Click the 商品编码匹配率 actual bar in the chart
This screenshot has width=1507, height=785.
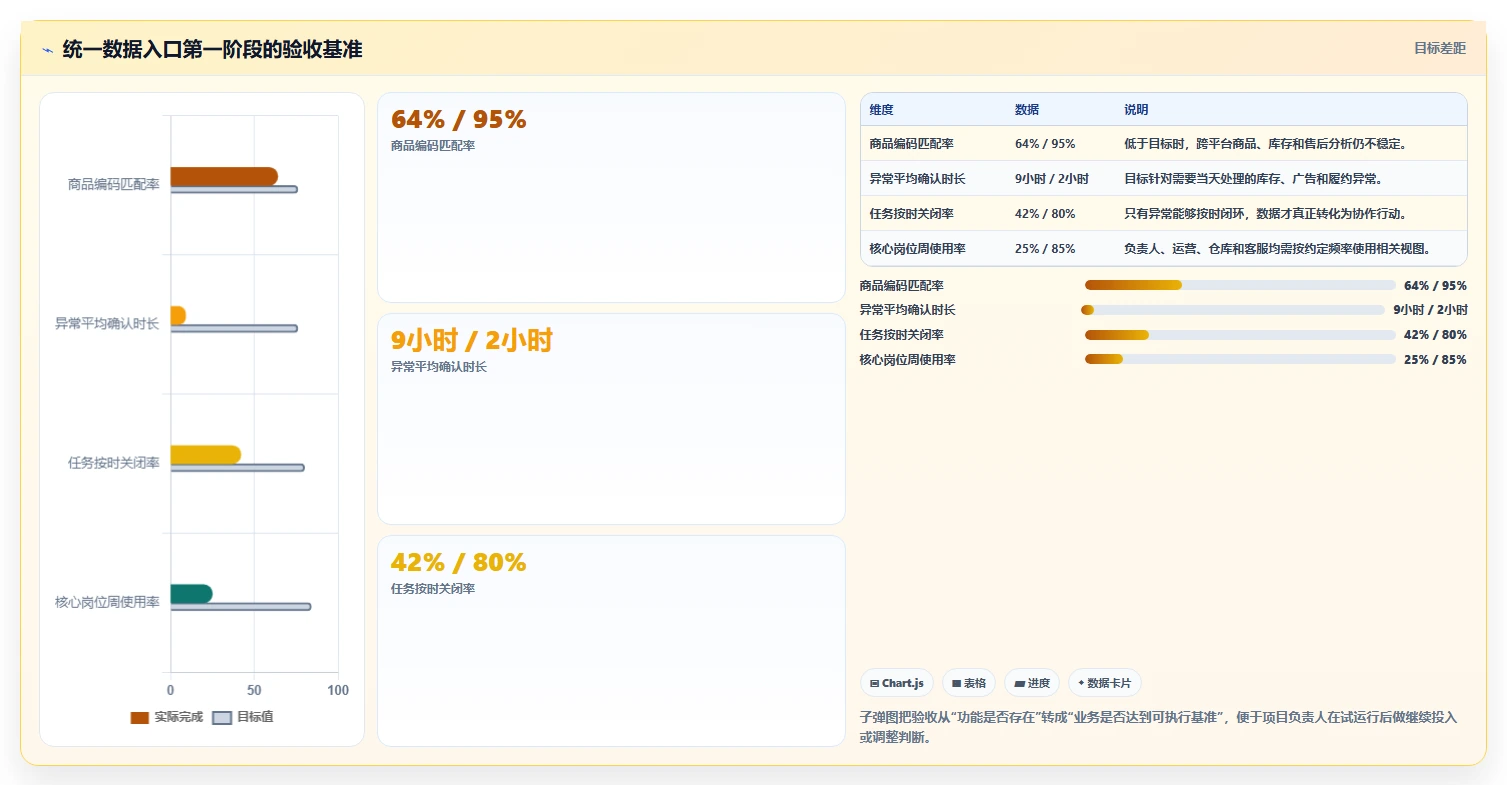[224, 177]
